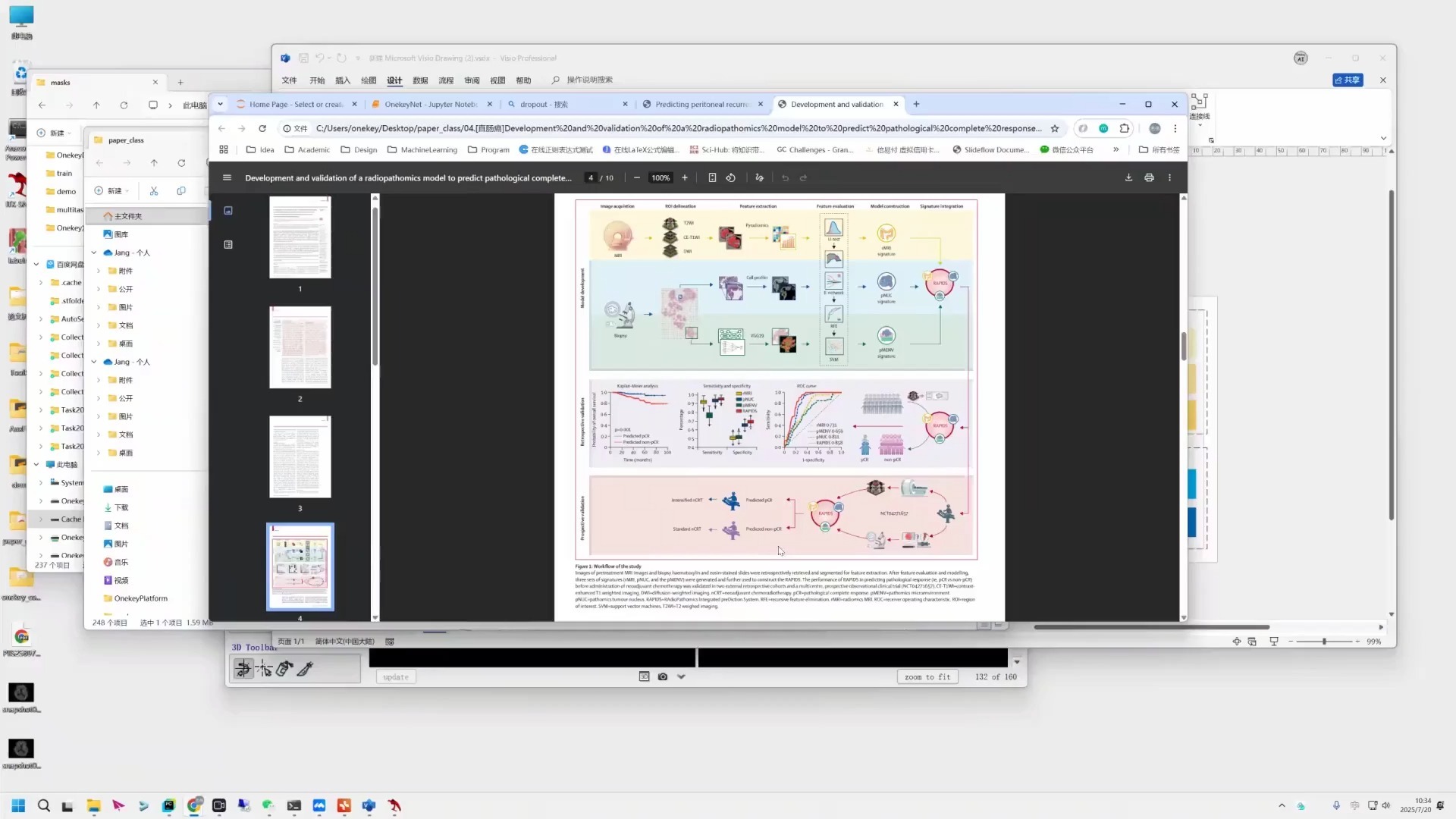Select page 3 thumbnail in the PDF sidebar
Viewport: 1456px width, 819px height.
coord(300,457)
